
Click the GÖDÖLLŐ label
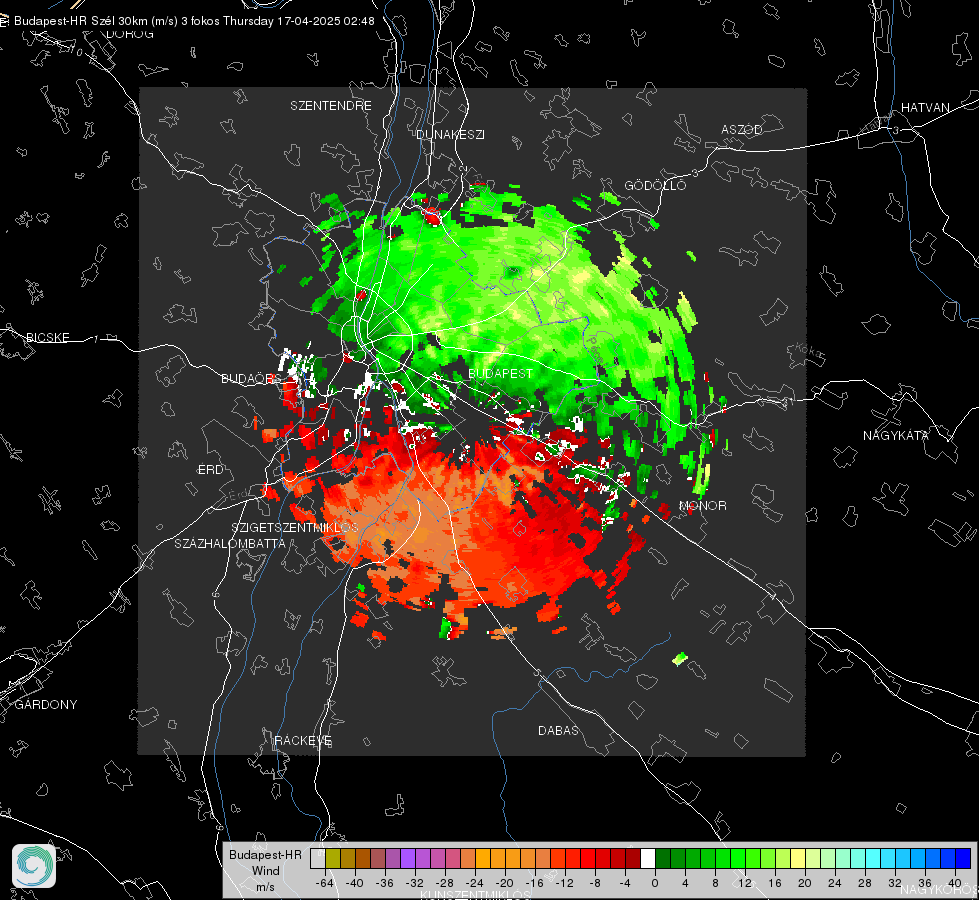655,185
